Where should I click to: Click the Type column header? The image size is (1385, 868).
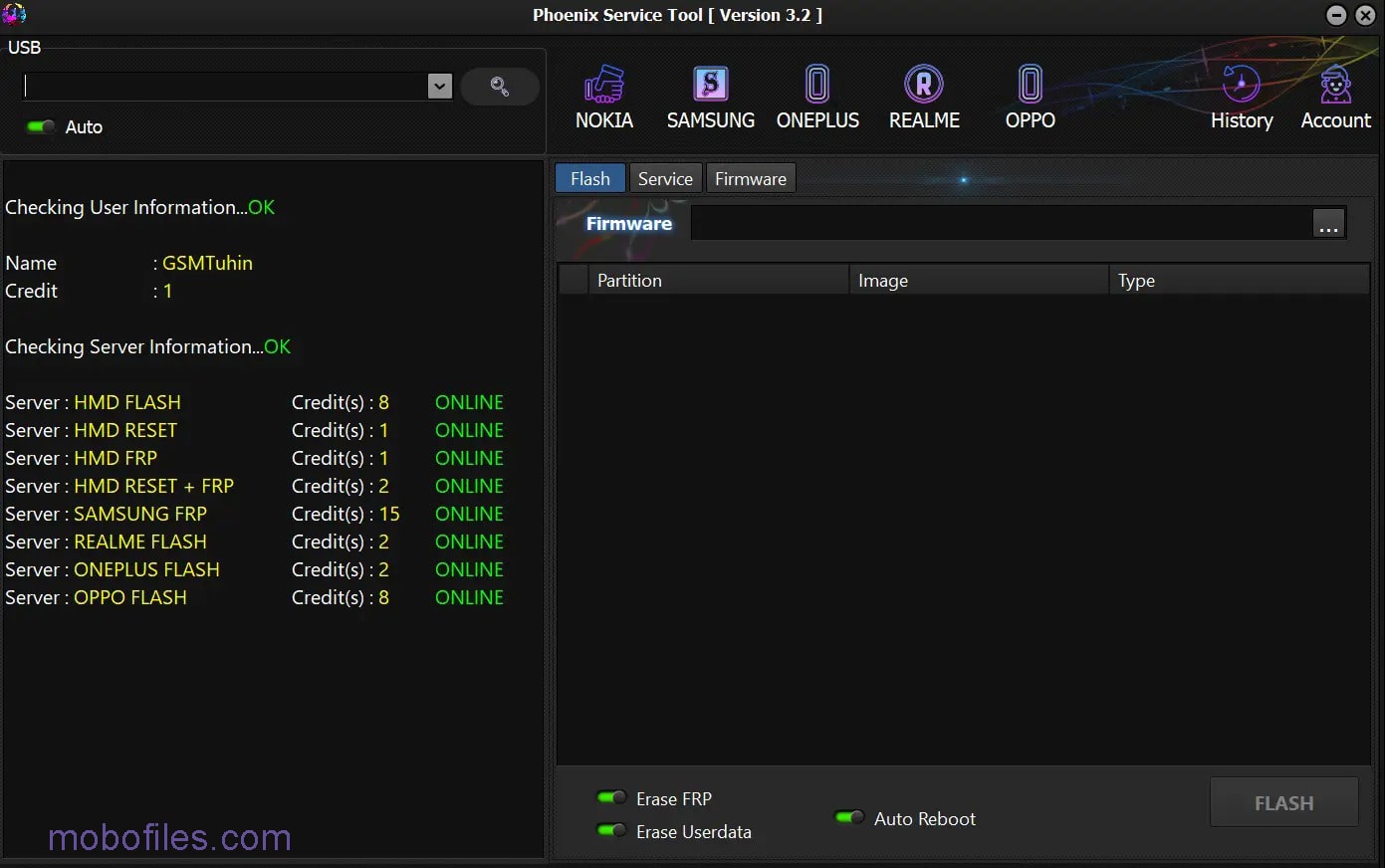1239,280
